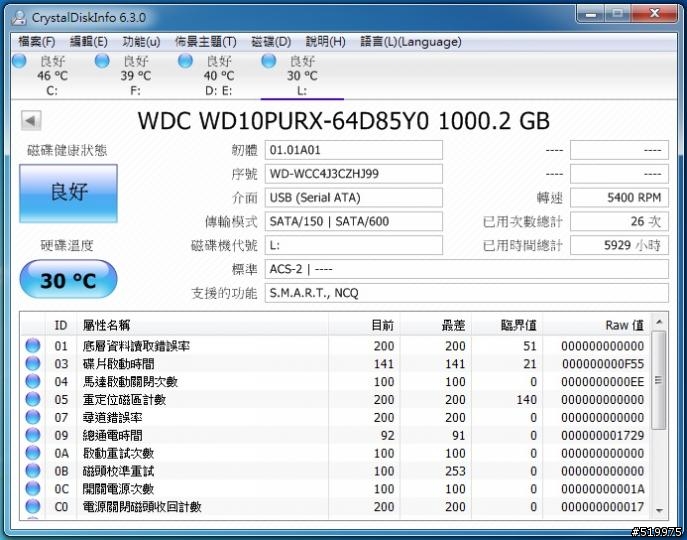Viewport: 687px width, 540px height.
Task: Click the transfer mode field SATA/150 | SATA/600
Action: [x=354, y=221]
